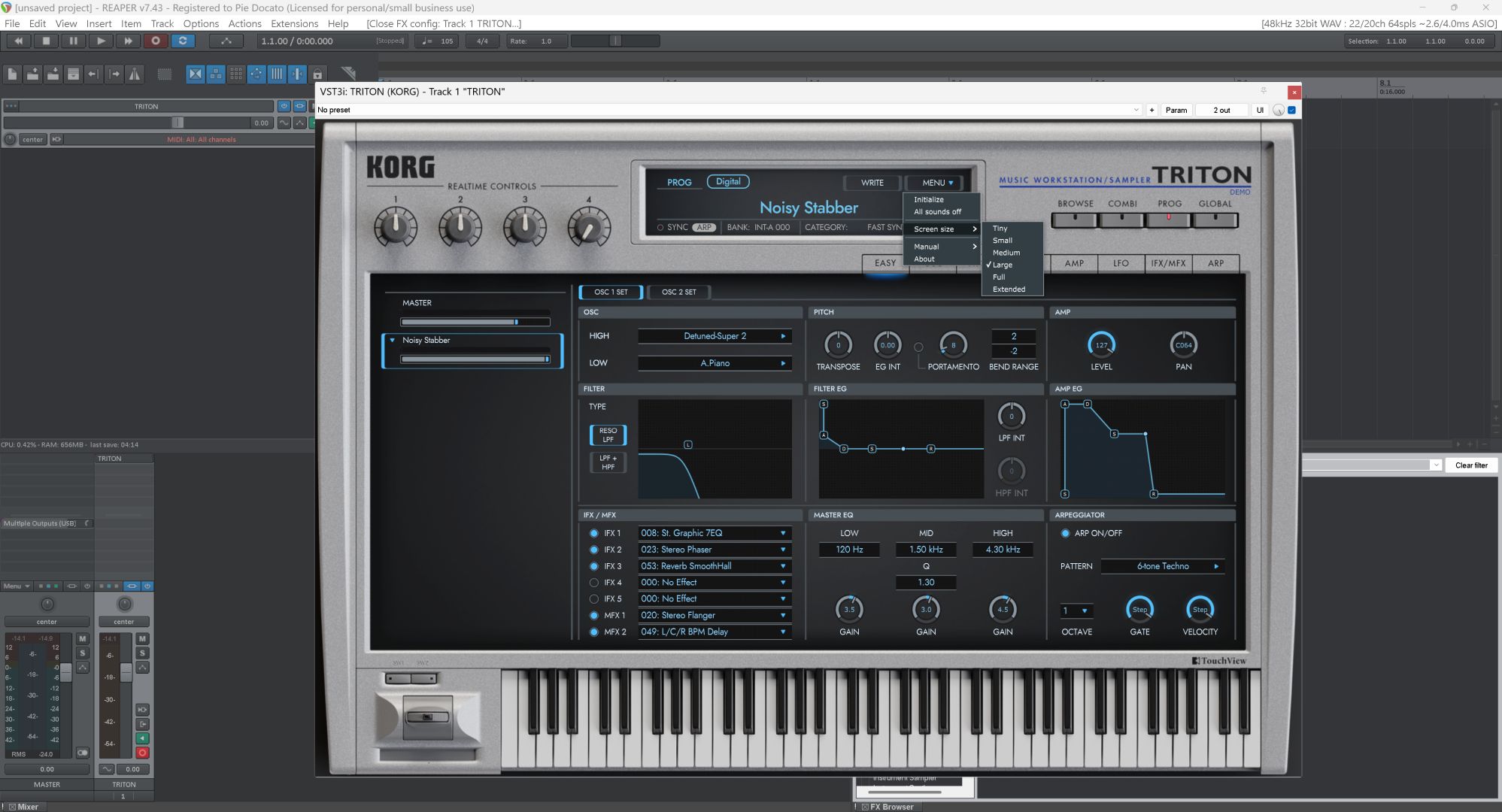
Task: Click the red Record transport button
Action: (155, 41)
